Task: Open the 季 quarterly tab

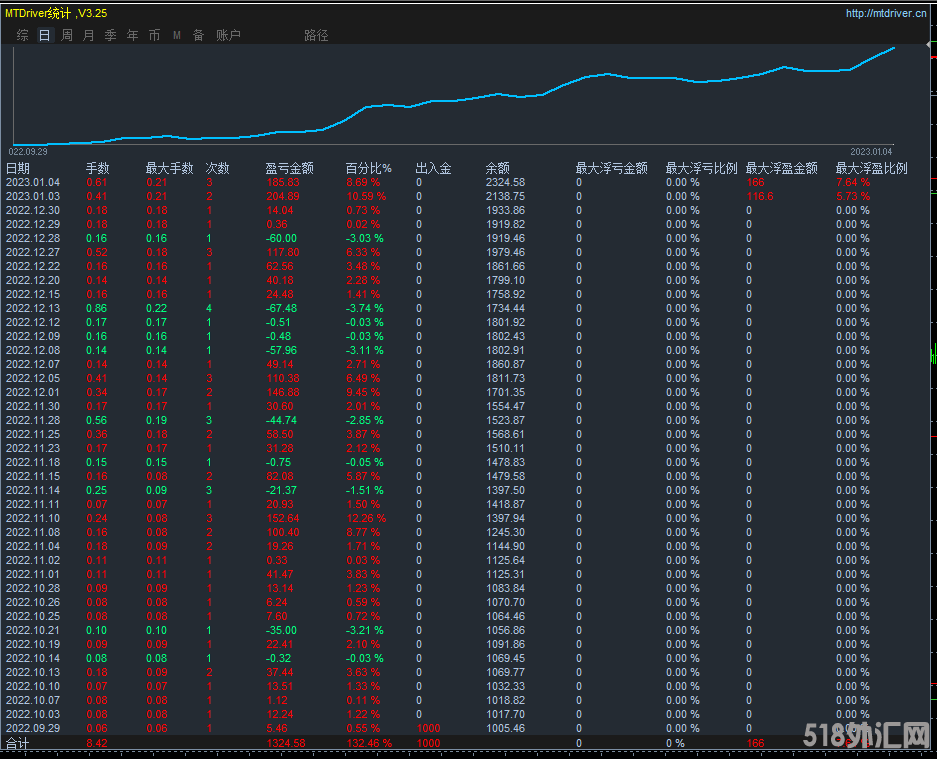Action: (x=111, y=35)
